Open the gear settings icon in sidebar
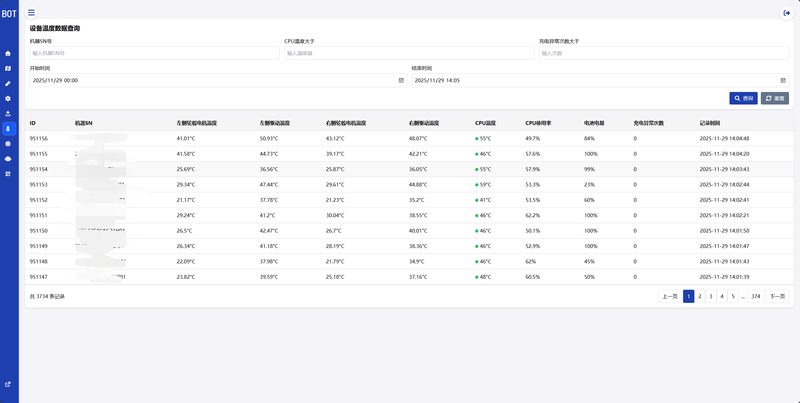This screenshot has height=403, width=800. point(8,98)
